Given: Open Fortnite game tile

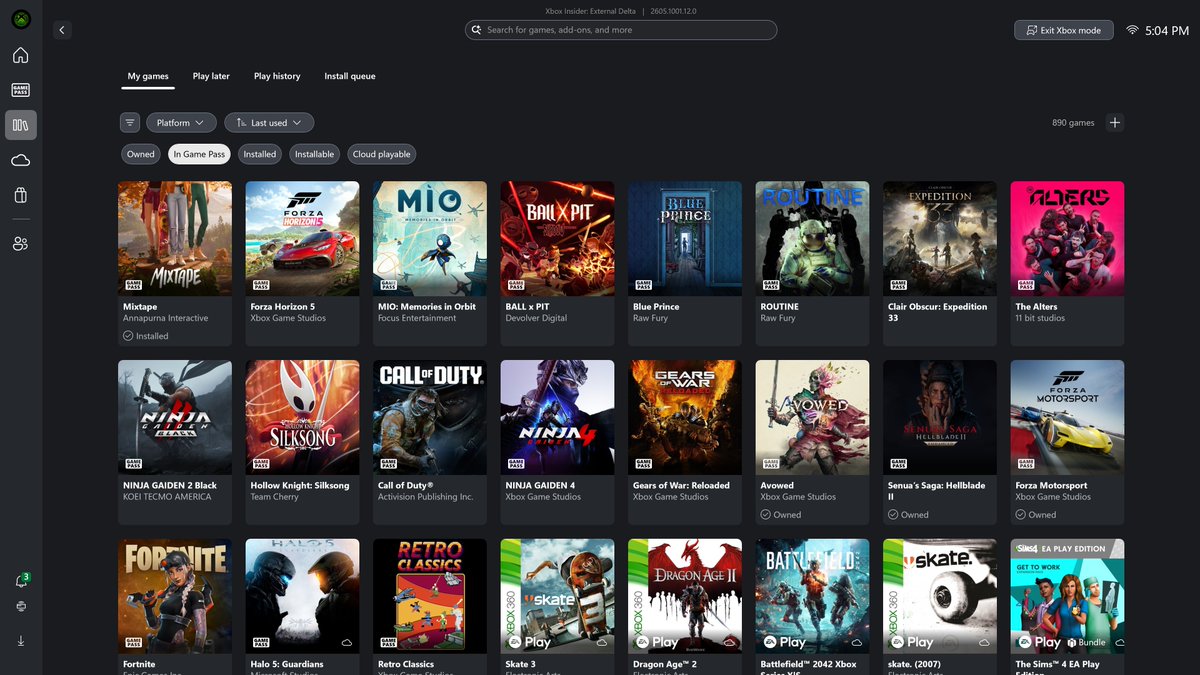Looking at the screenshot, I should 175,607.
